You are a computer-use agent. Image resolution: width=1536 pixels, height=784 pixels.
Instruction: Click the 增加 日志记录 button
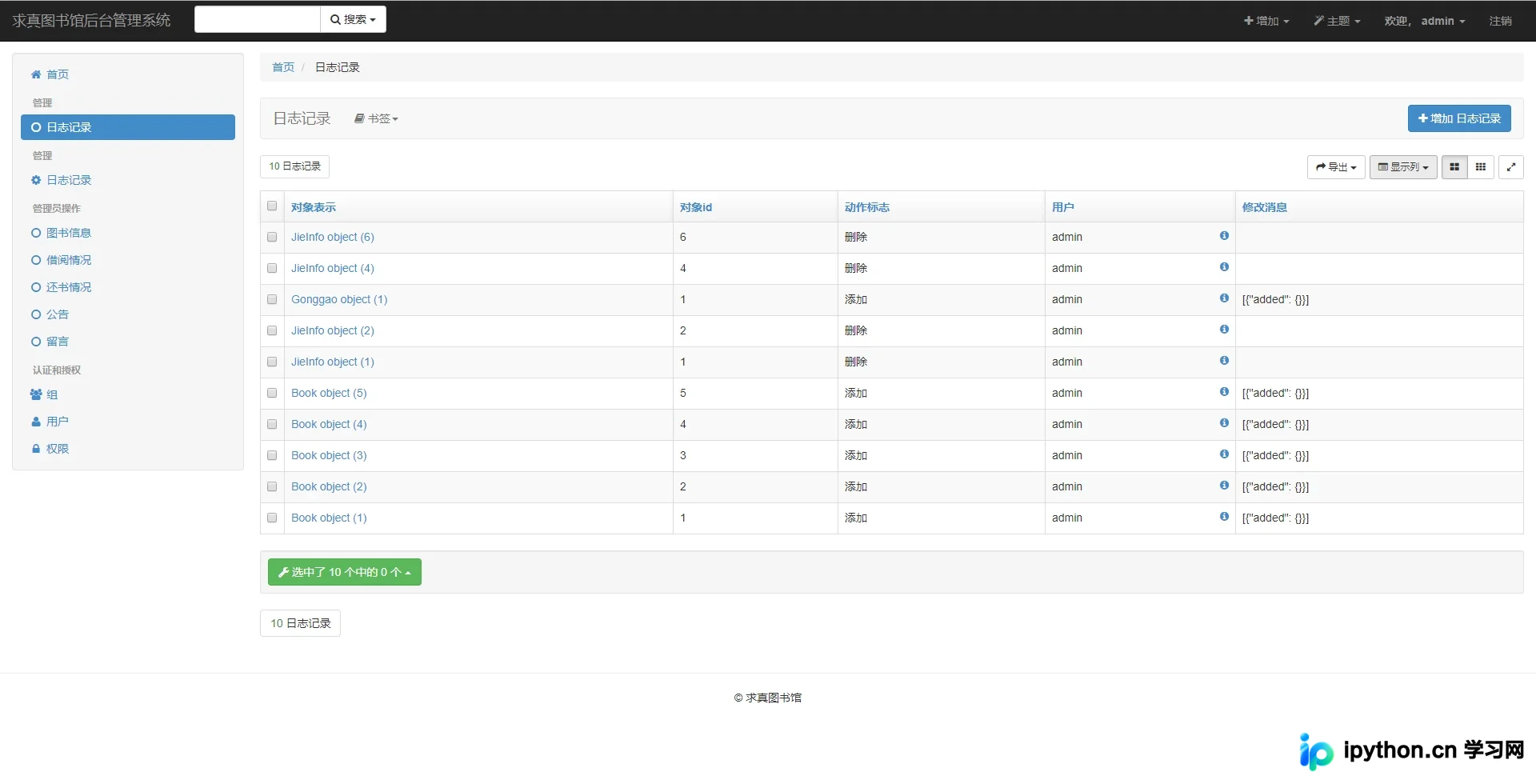click(1459, 118)
